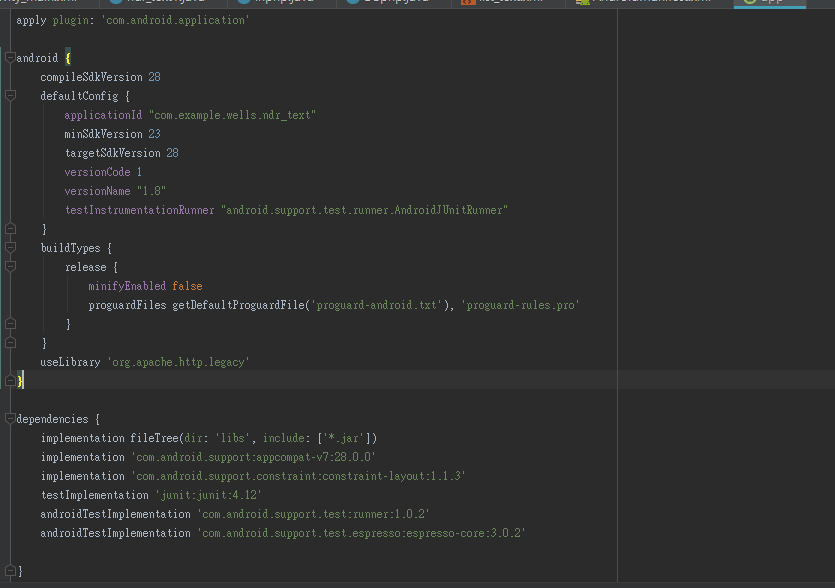Click the highlighted opening brace after android
Image resolution: width=835 pixels, height=588 pixels.
(68, 58)
